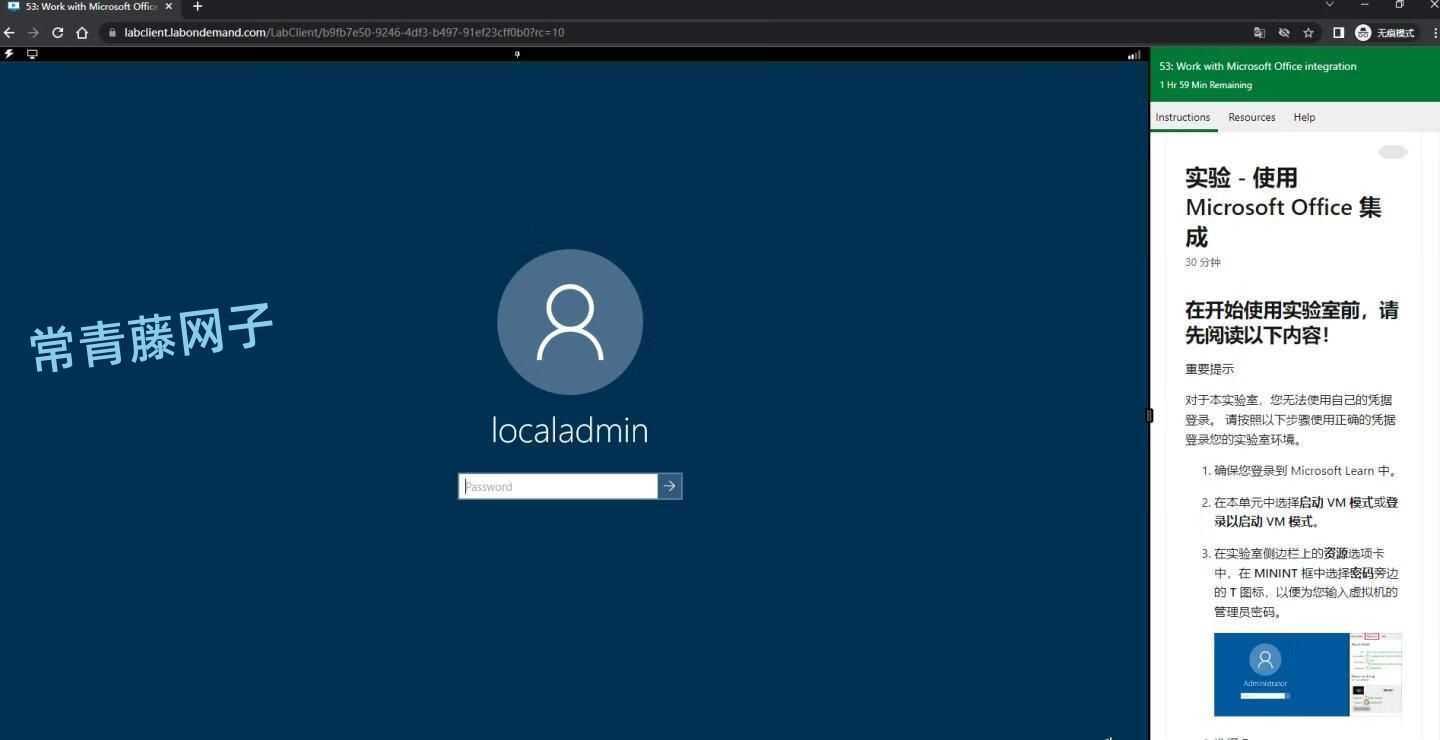The image size is (1440, 740).
Task: Click the heading '在开始使用实验室前，请先阅读以下内容！'
Action: [x=1292, y=323]
